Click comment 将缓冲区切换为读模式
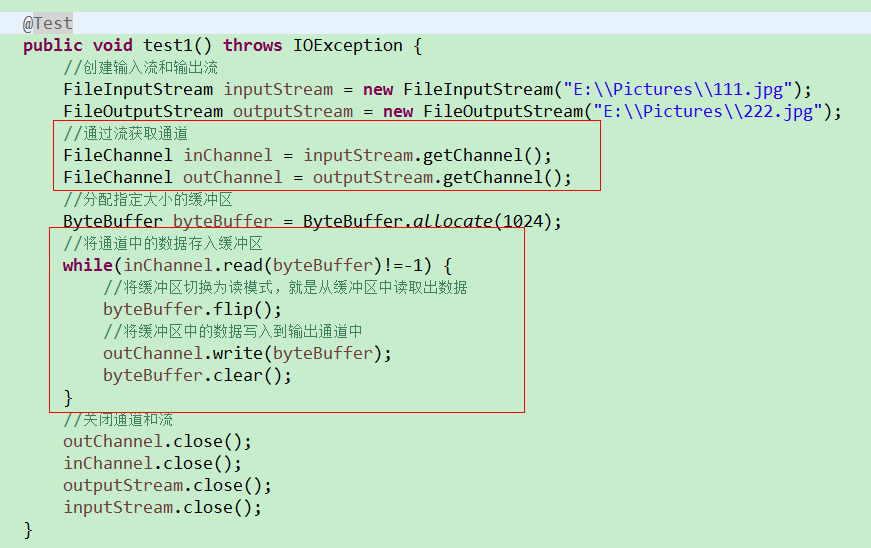 tap(285, 287)
